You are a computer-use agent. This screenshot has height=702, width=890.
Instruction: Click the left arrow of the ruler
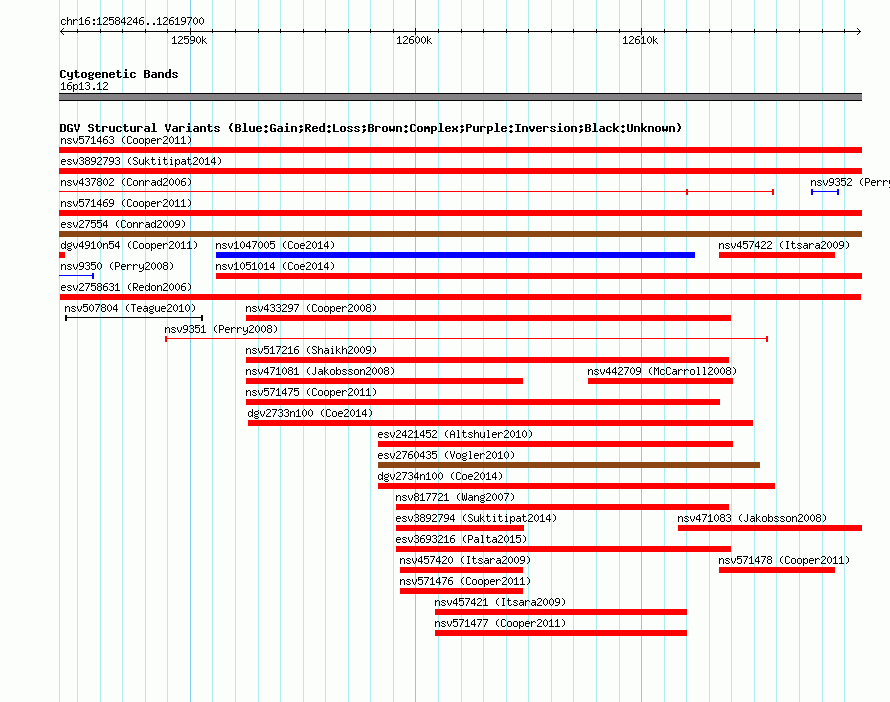(62, 31)
